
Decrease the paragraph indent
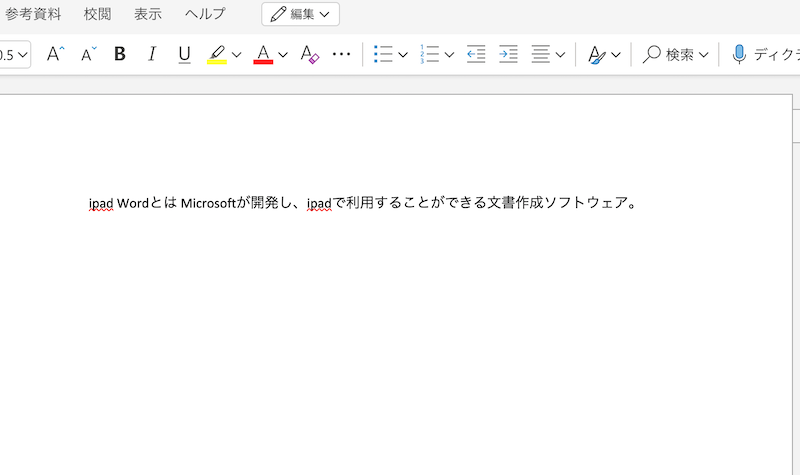point(476,54)
